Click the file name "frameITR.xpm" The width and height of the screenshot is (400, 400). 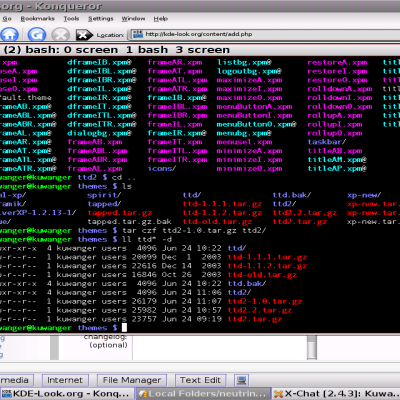tap(177, 160)
